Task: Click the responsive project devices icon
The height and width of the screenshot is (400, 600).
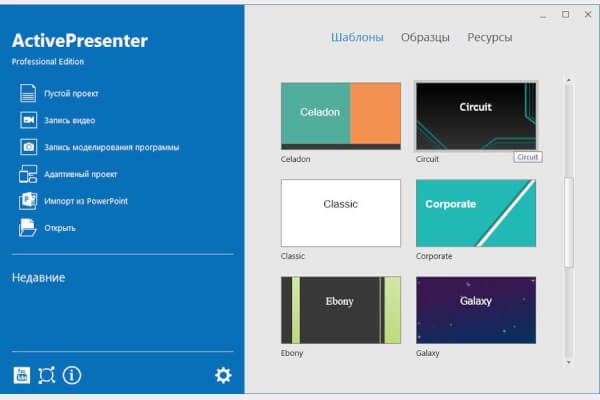Action: point(28,174)
